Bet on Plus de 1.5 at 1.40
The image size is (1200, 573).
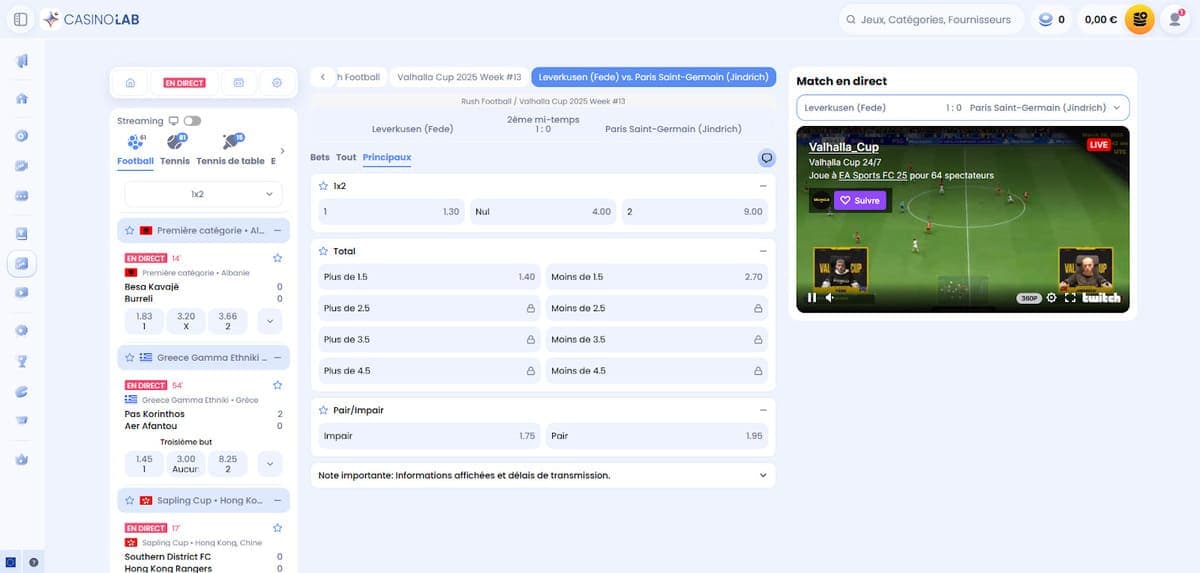[x=429, y=277]
